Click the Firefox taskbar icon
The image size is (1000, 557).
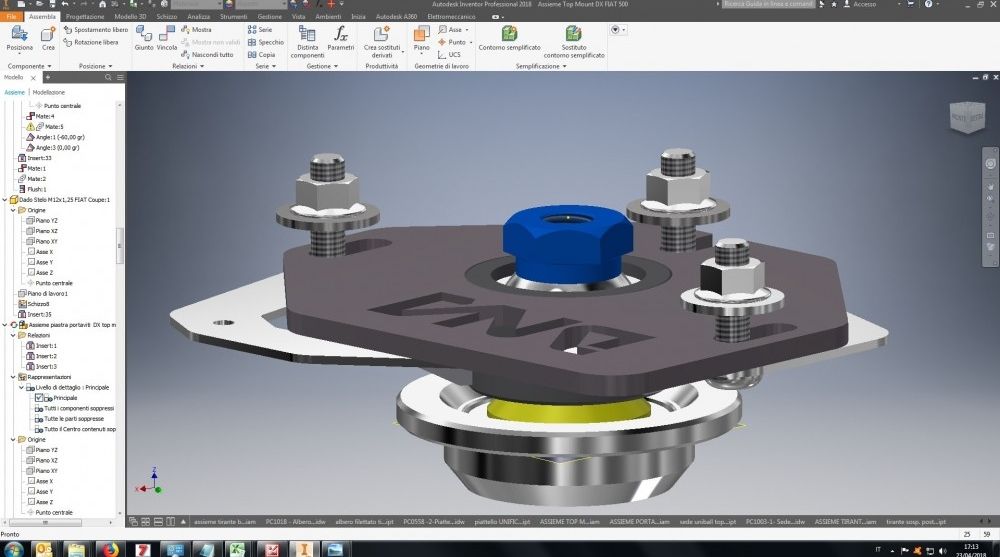pos(109,549)
